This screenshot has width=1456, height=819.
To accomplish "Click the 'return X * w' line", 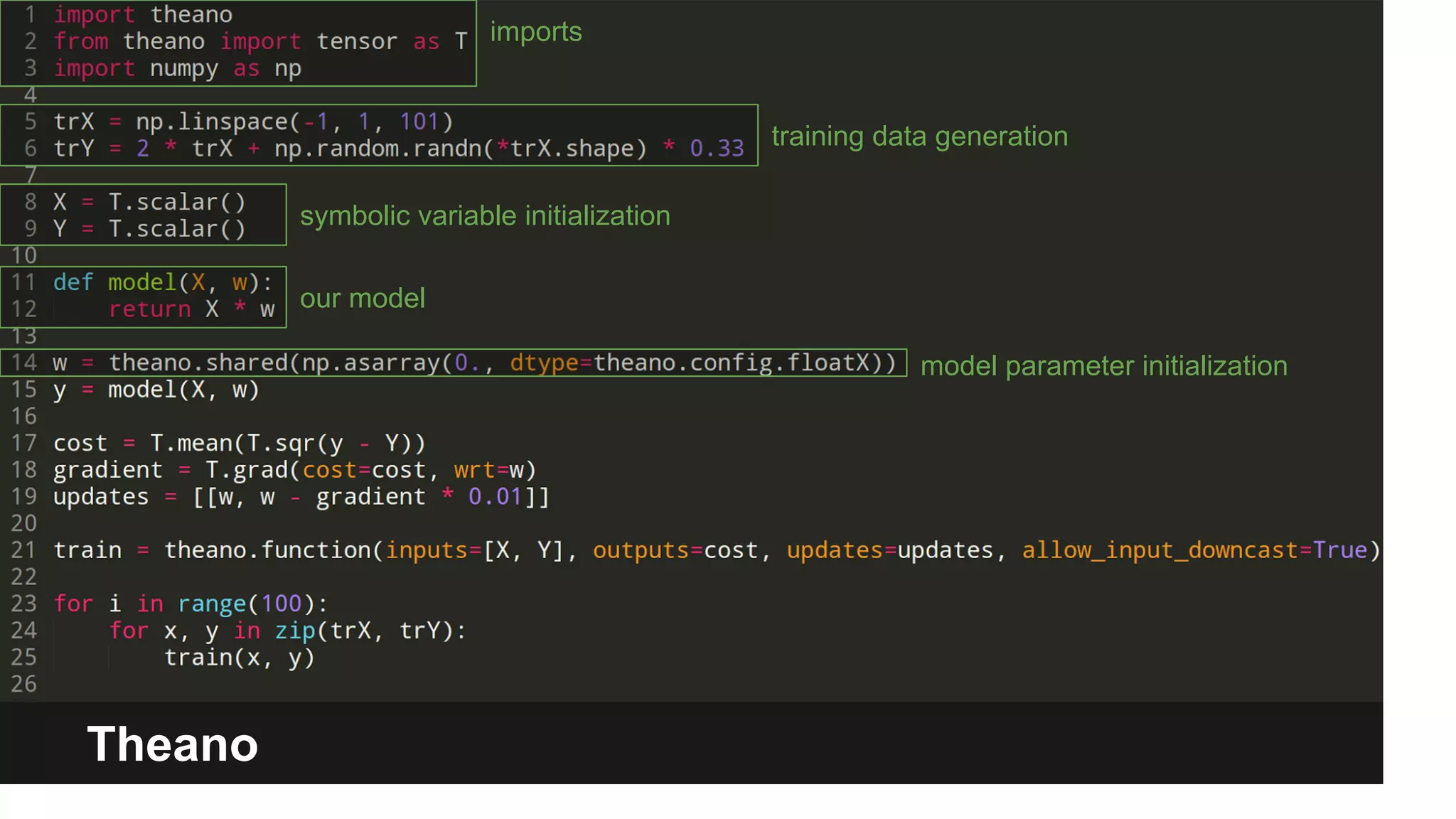I will (x=191, y=309).
